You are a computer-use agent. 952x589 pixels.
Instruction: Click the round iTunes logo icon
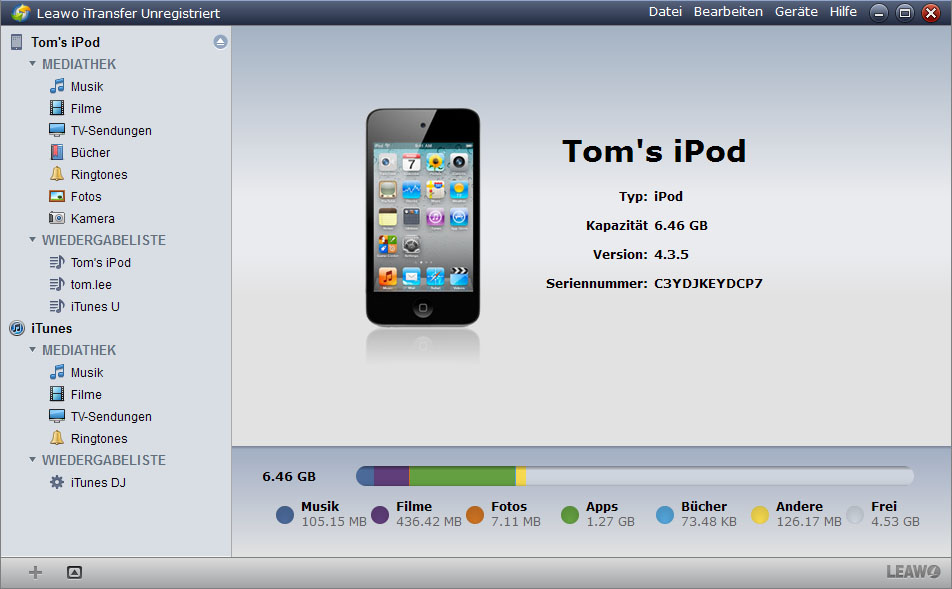[x=17, y=329]
